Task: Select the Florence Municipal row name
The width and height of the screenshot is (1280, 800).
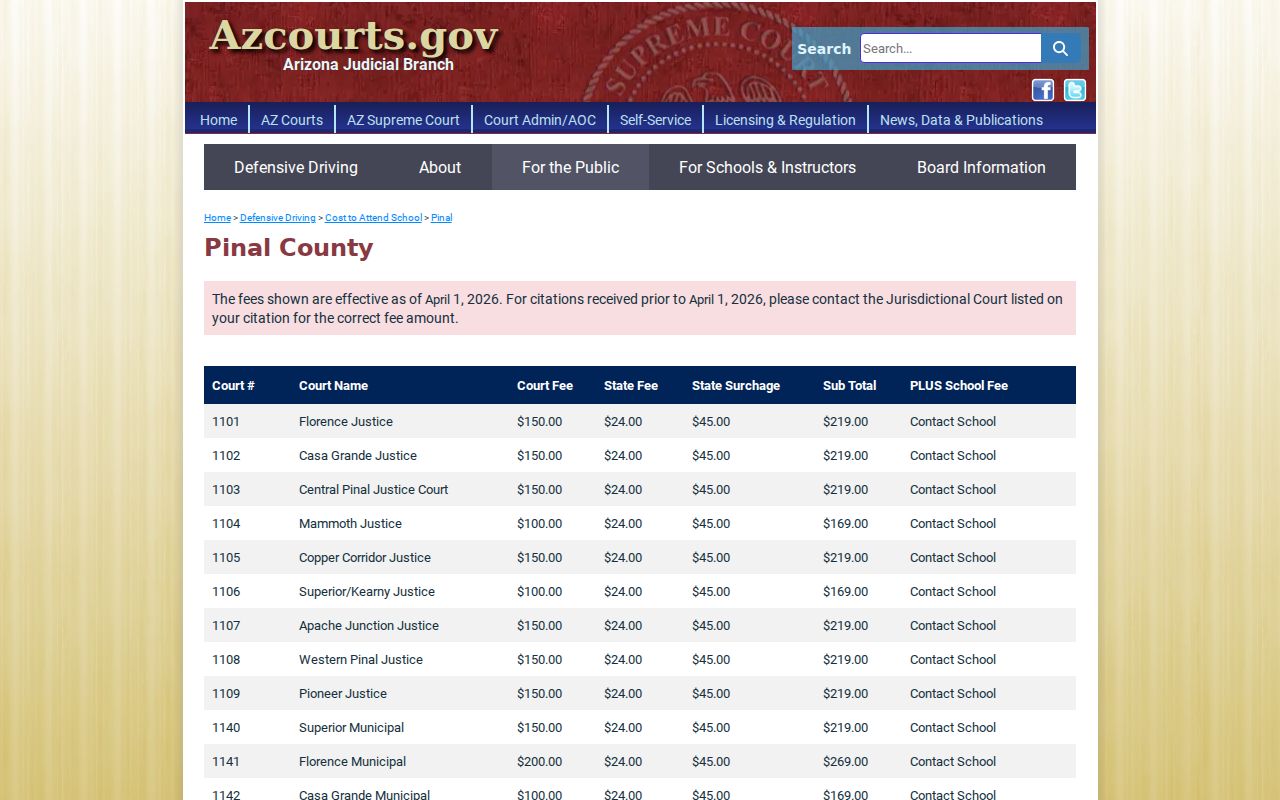Action: pyautogui.click(x=352, y=762)
